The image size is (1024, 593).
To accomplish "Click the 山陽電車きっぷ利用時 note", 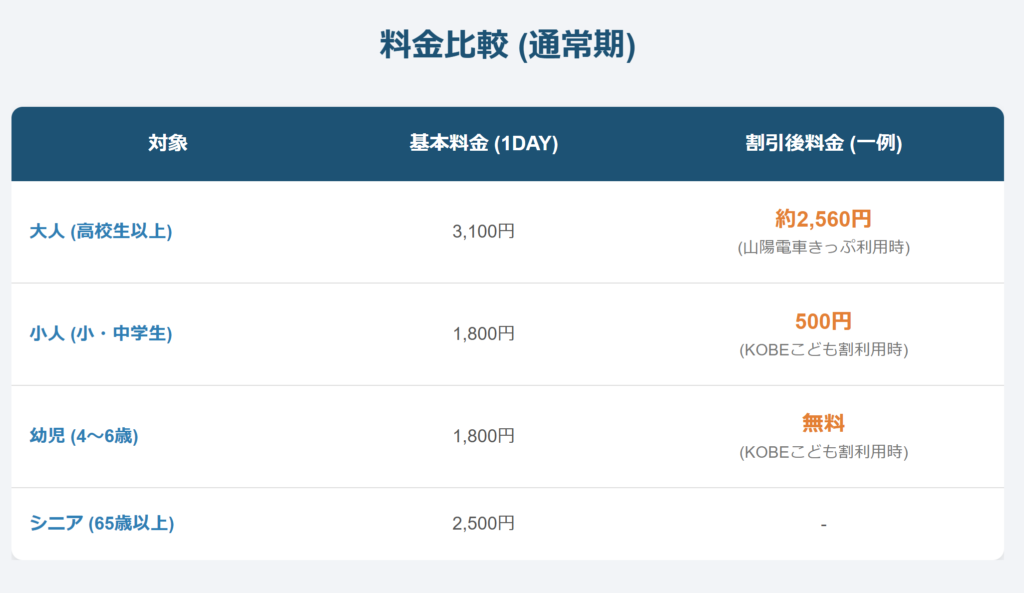I will (x=823, y=248).
